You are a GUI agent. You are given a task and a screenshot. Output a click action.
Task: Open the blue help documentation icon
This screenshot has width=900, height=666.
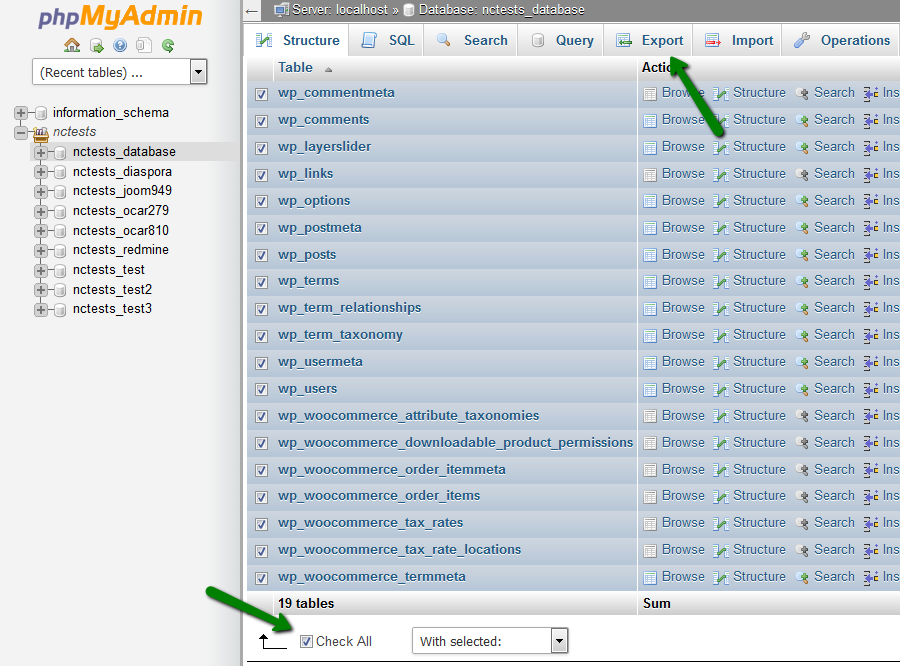tap(120, 45)
